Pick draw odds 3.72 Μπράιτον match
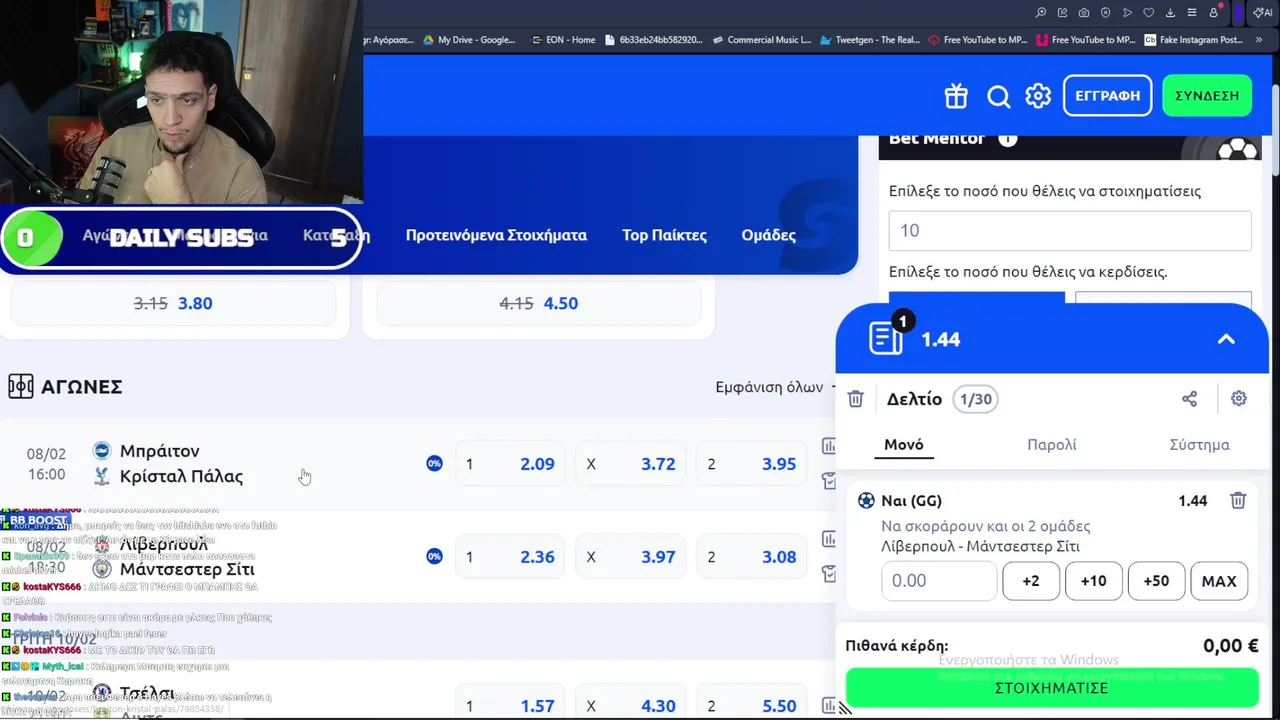The height and width of the screenshot is (720, 1280). (x=632, y=464)
